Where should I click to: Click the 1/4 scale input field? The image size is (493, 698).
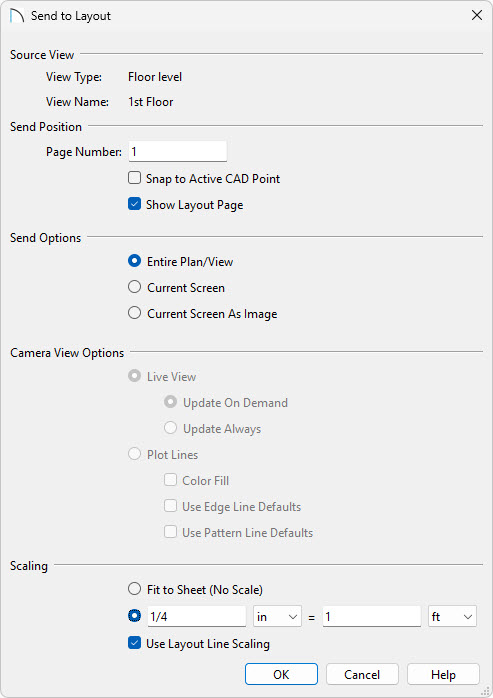point(196,617)
